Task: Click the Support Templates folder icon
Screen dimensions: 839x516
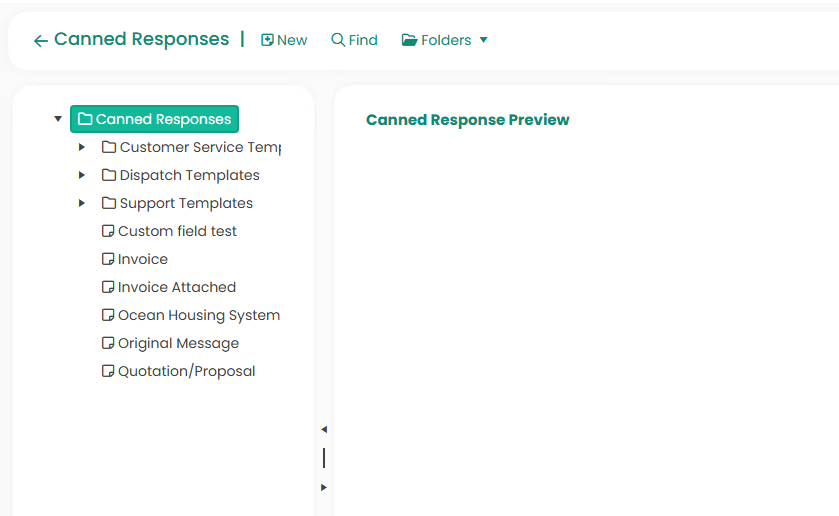Action: pyautogui.click(x=109, y=203)
